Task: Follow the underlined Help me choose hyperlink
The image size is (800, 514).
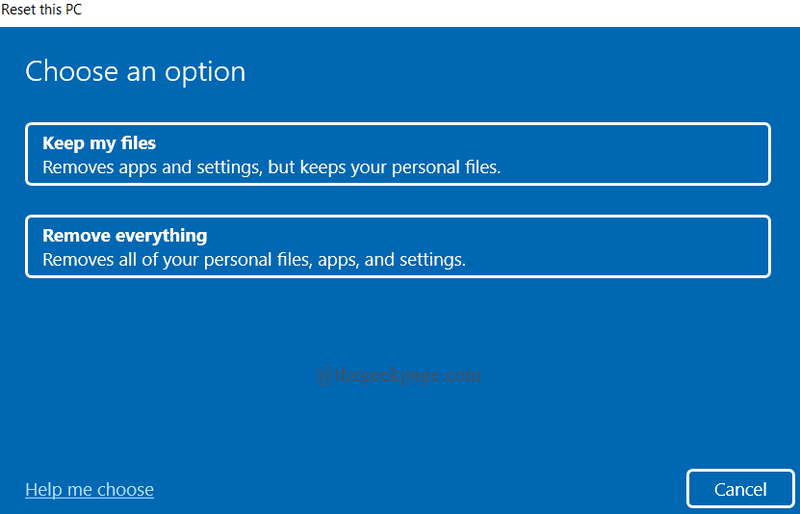Action: click(89, 489)
